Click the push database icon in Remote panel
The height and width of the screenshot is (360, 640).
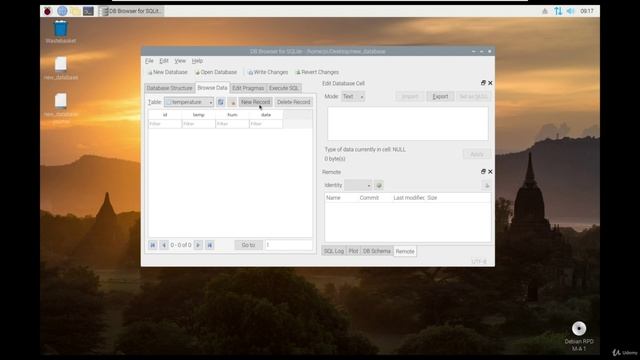coord(486,185)
